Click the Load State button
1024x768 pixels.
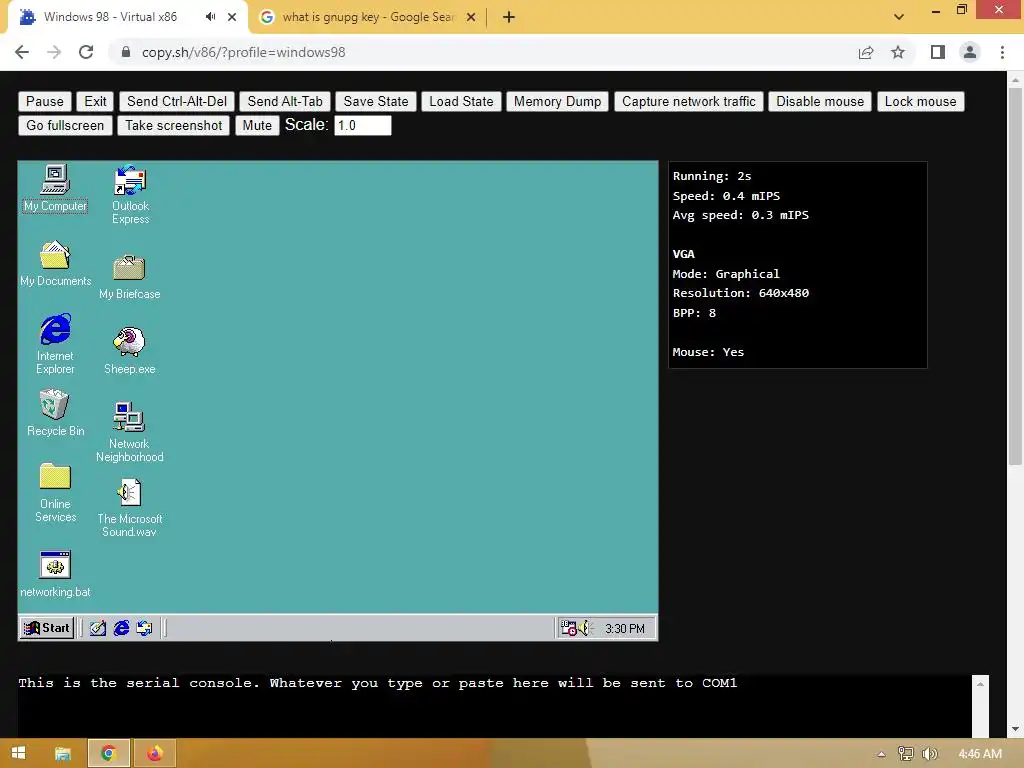(x=461, y=101)
